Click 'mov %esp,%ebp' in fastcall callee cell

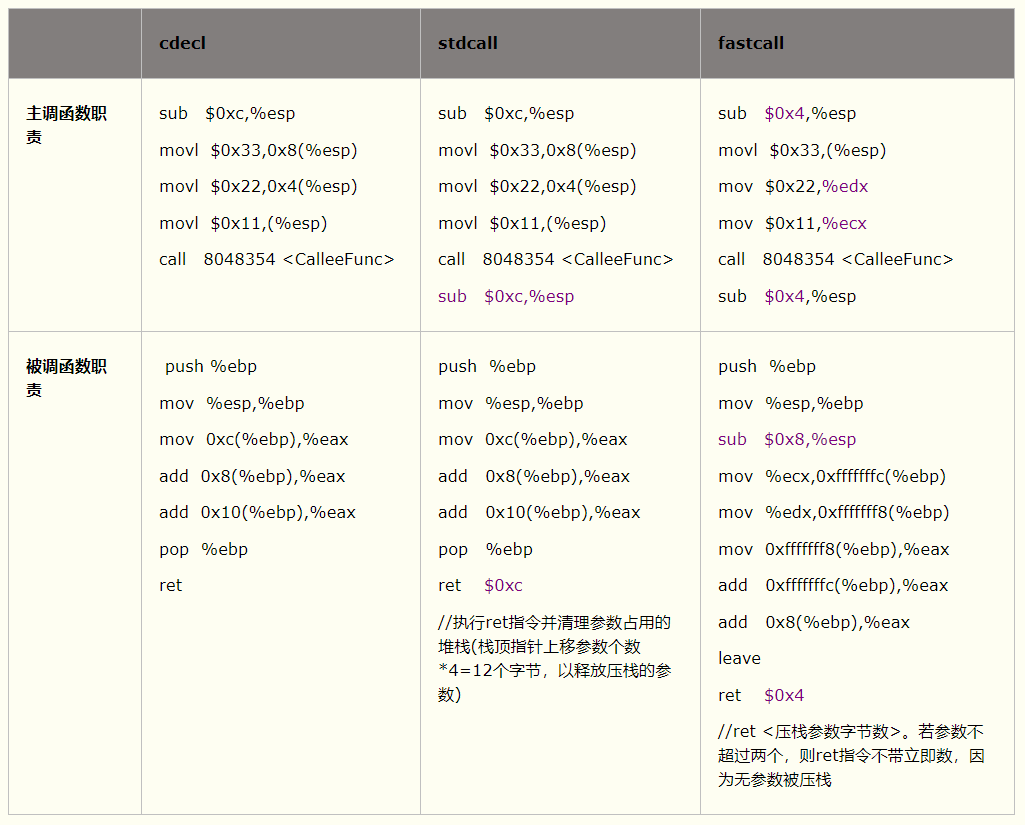(x=790, y=403)
